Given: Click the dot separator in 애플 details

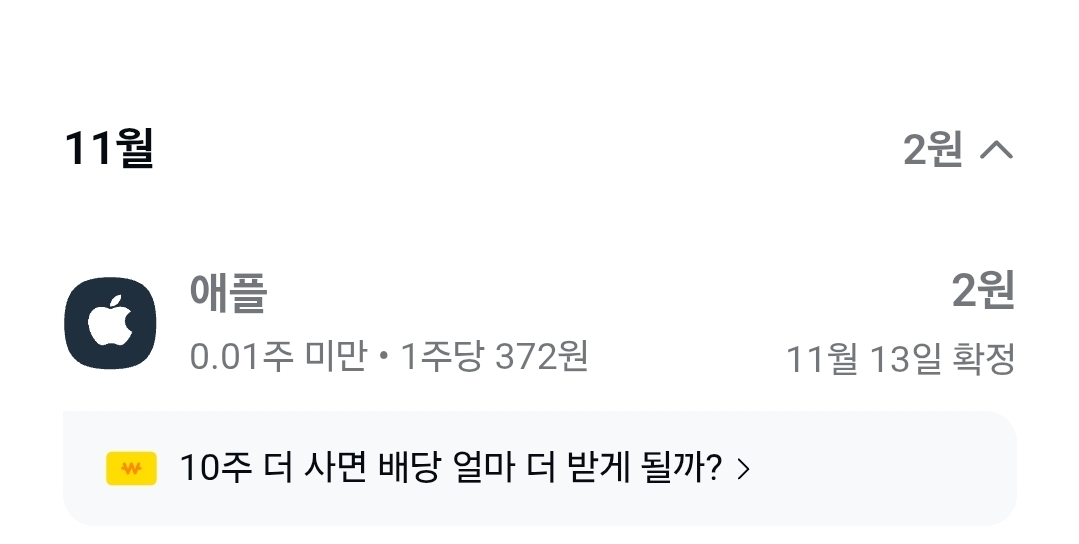Looking at the screenshot, I should pos(384,357).
